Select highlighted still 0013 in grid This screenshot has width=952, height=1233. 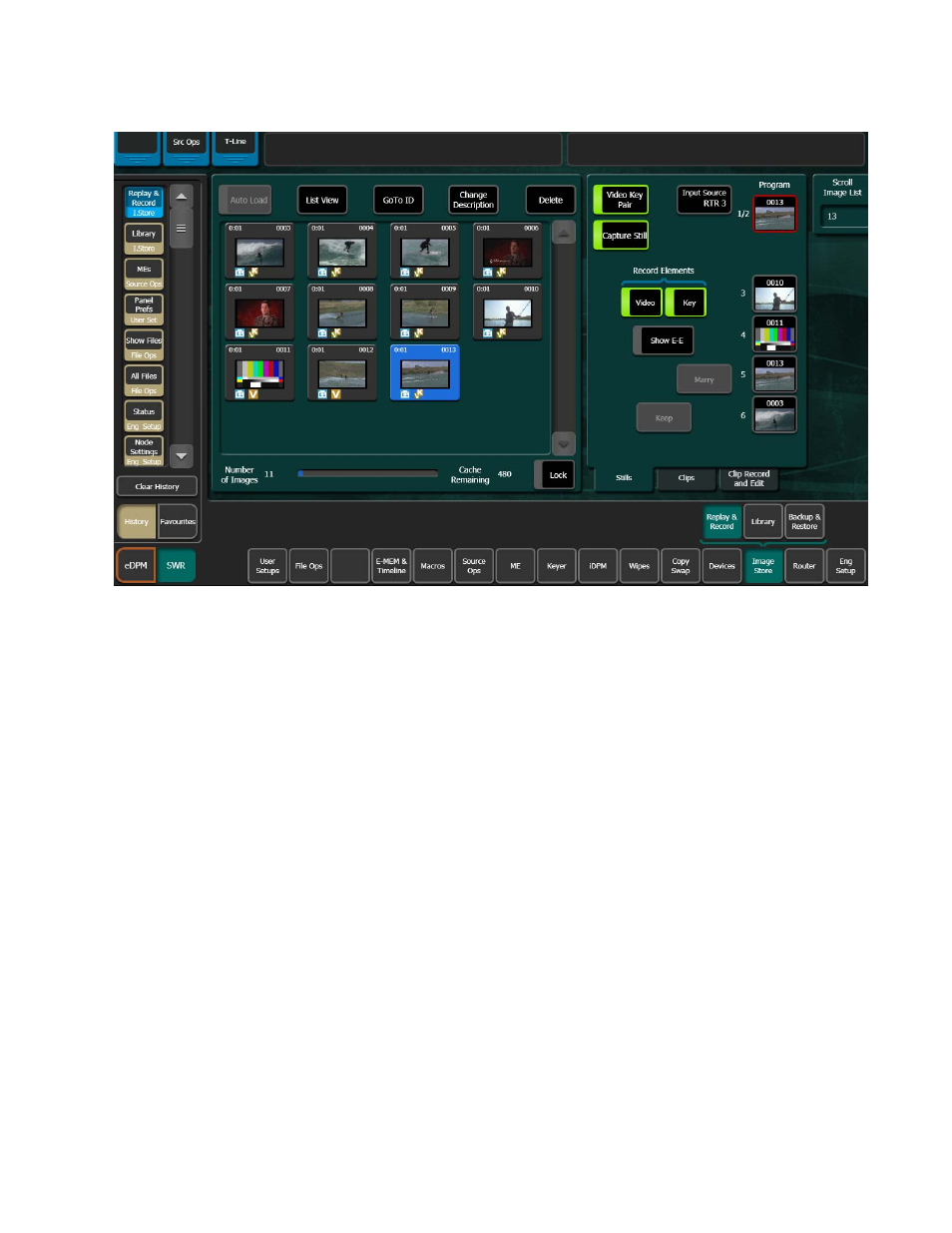425,372
